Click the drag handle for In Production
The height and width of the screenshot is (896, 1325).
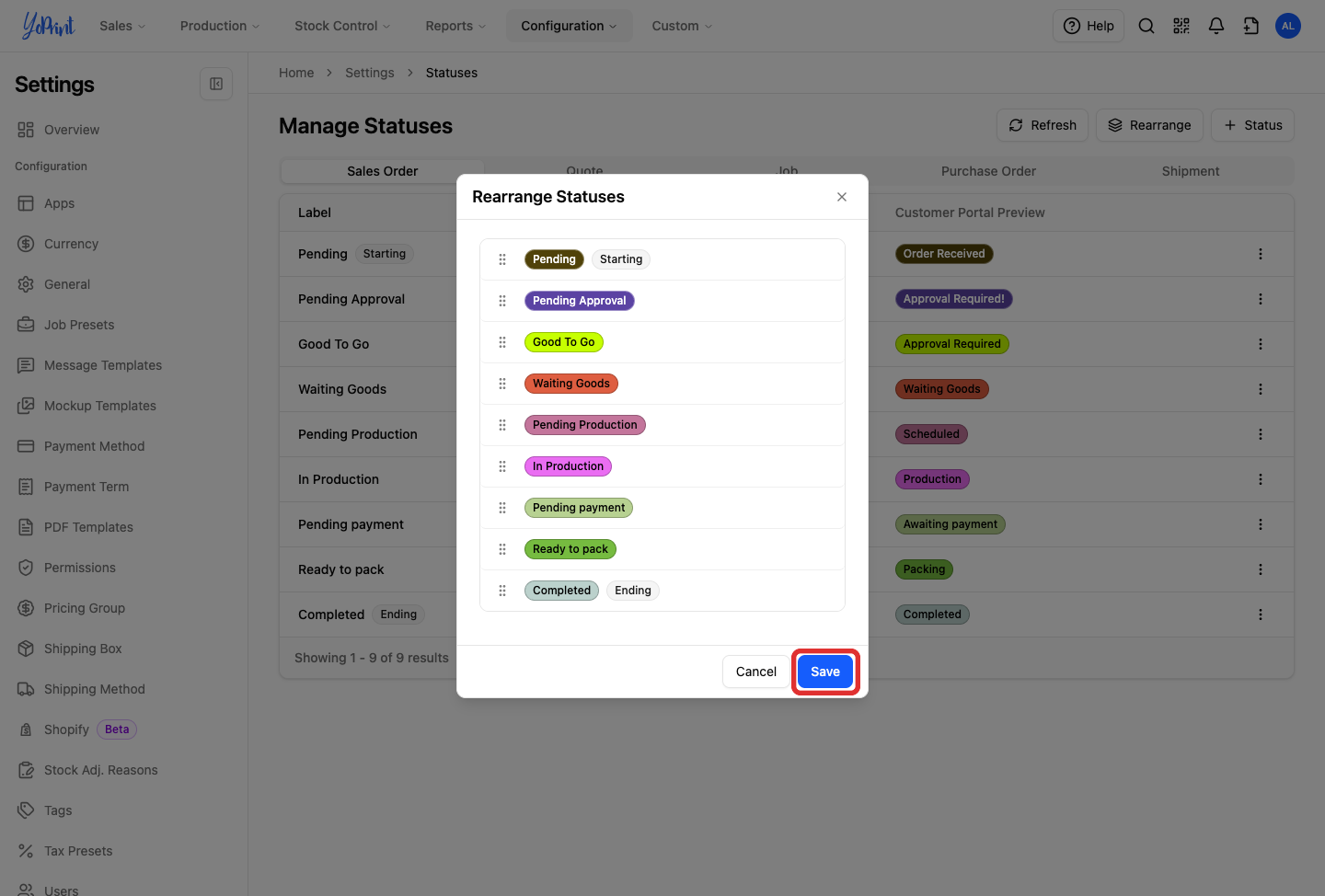click(x=502, y=466)
